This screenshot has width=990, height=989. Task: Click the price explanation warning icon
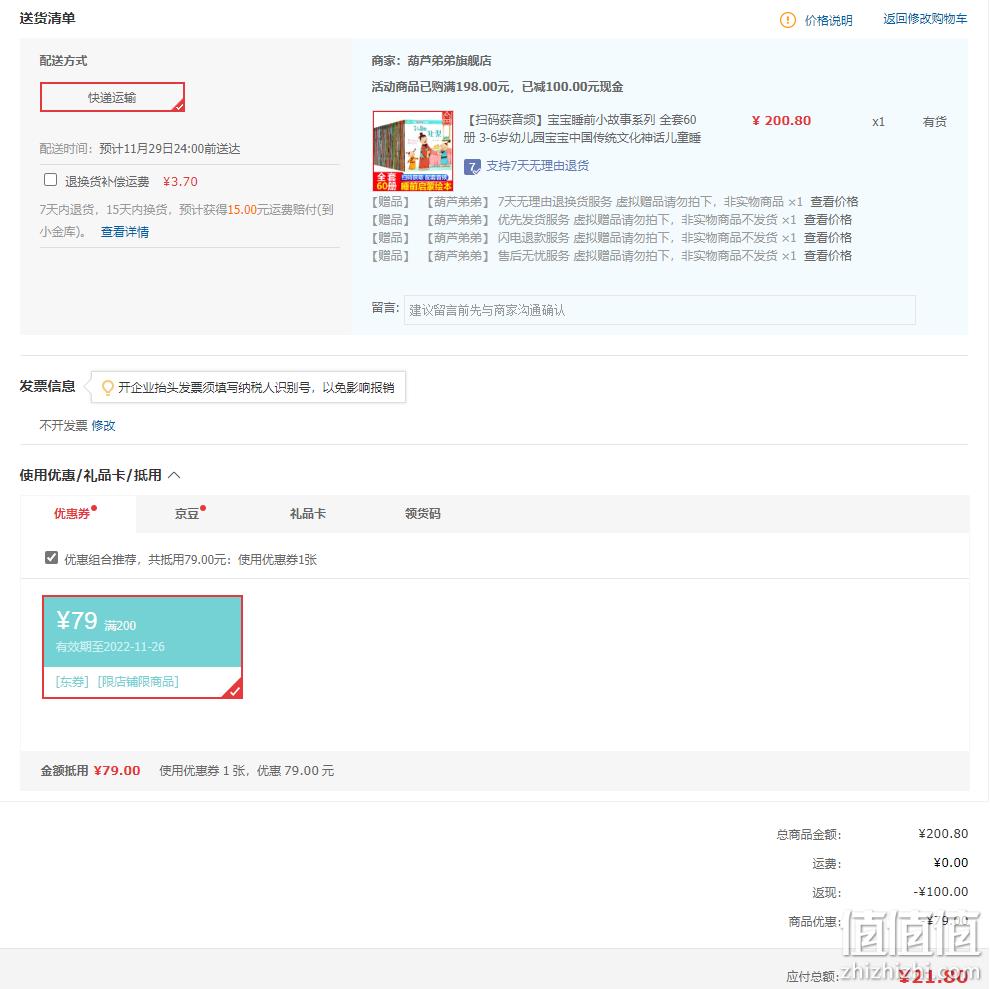click(787, 20)
